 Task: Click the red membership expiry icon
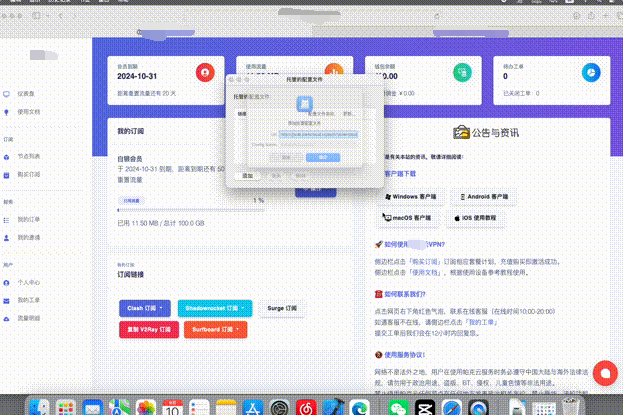205,73
